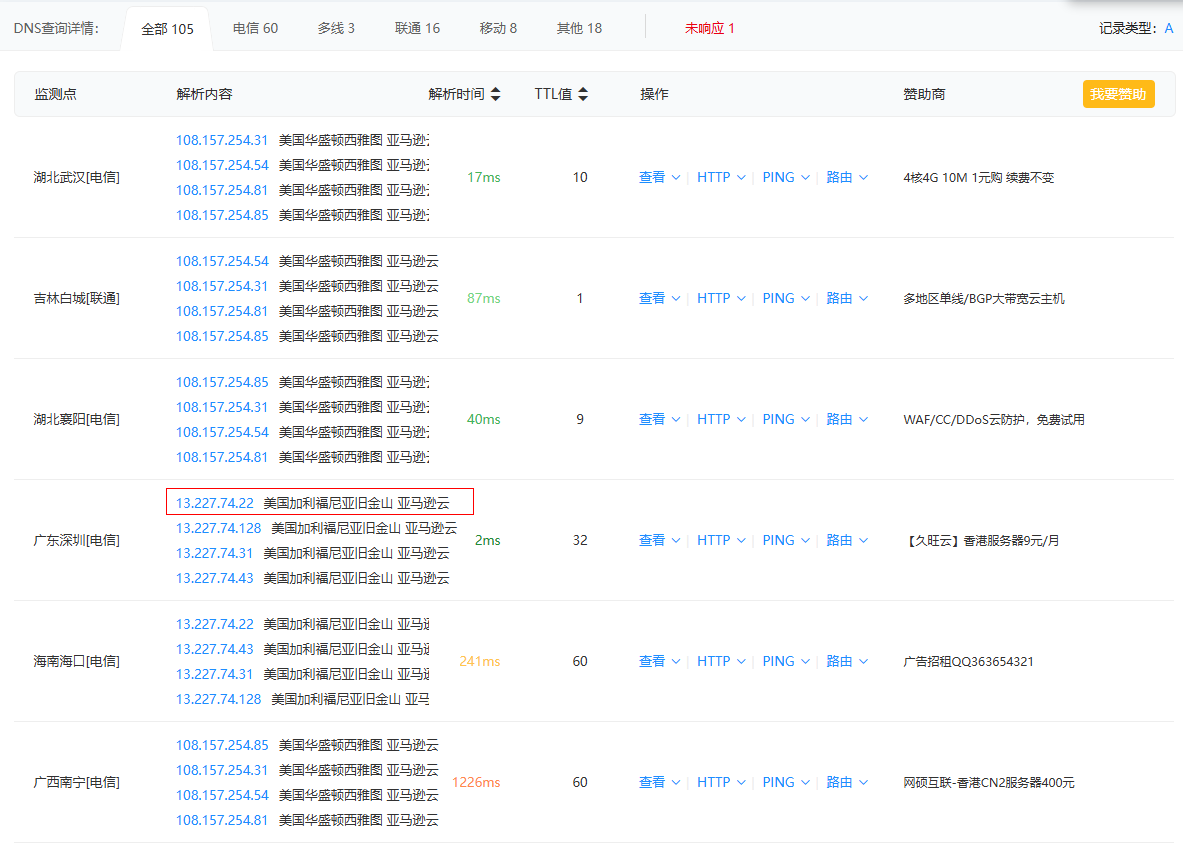Open sponsor link WAF/CC/DDoS云防护，免费试用

pos(994,420)
